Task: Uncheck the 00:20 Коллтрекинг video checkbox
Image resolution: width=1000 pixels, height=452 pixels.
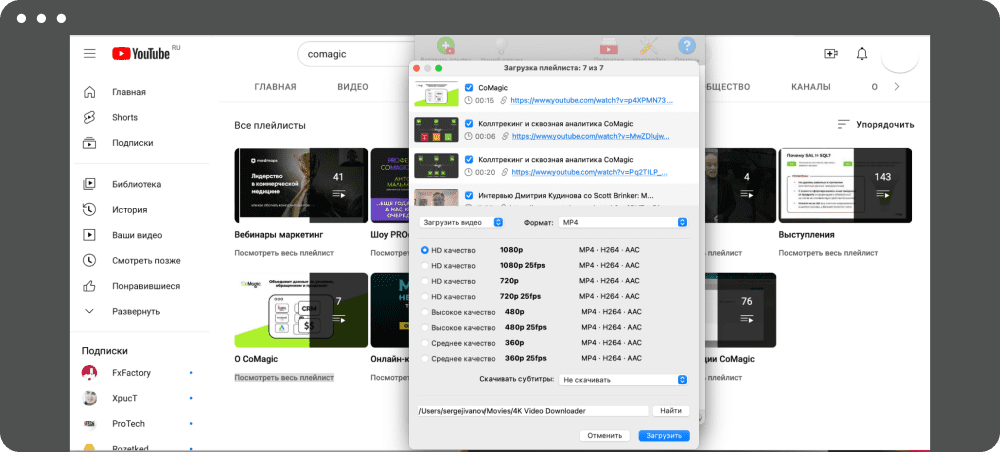Action: [469, 159]
